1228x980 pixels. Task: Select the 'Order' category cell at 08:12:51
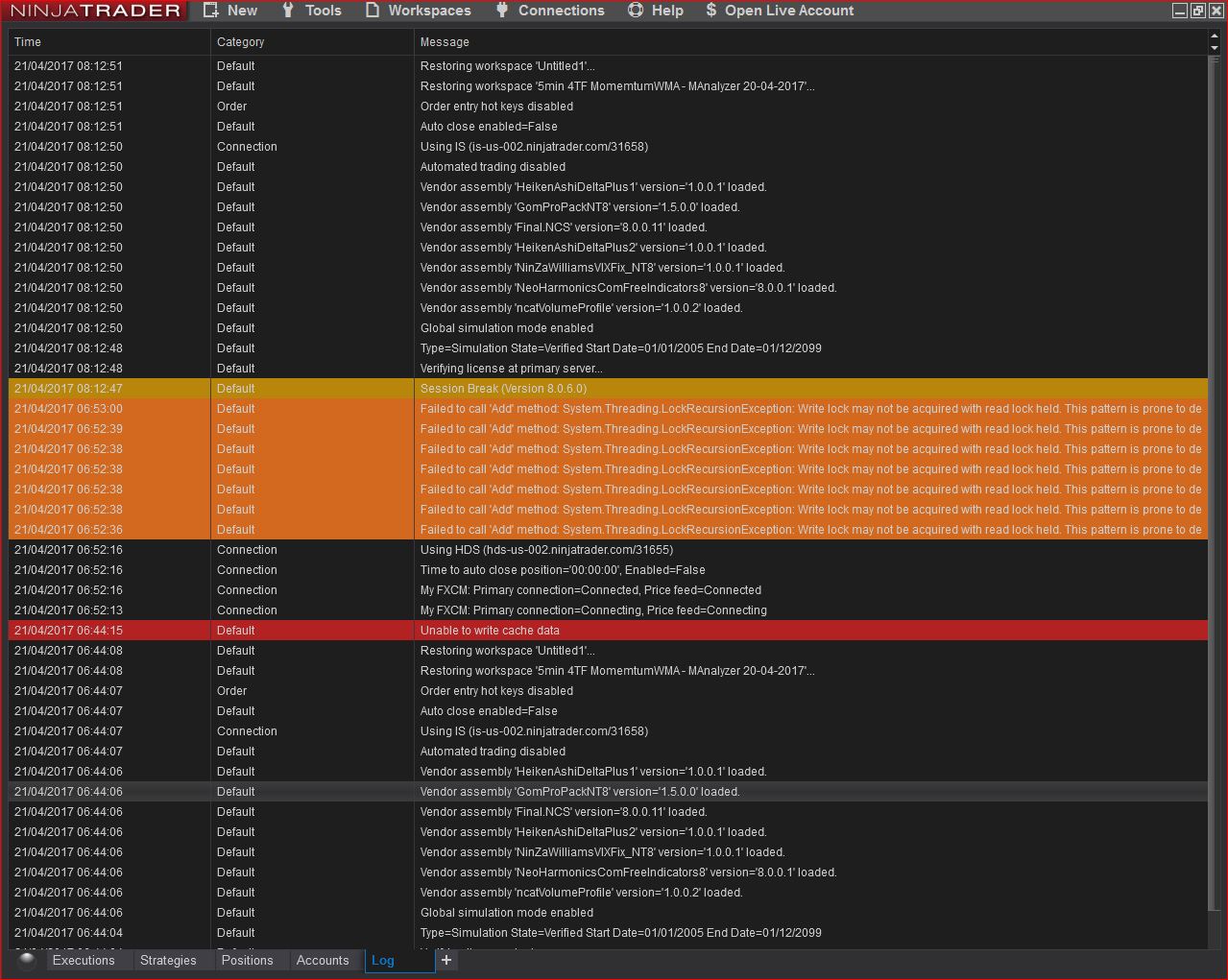313,107
